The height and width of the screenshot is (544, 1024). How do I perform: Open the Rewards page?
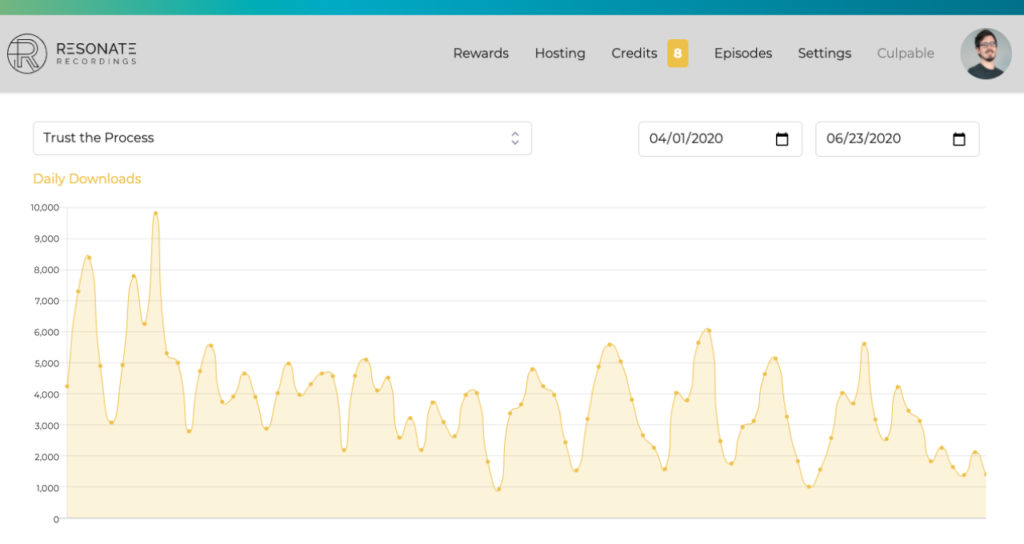[x=481, y=54]
